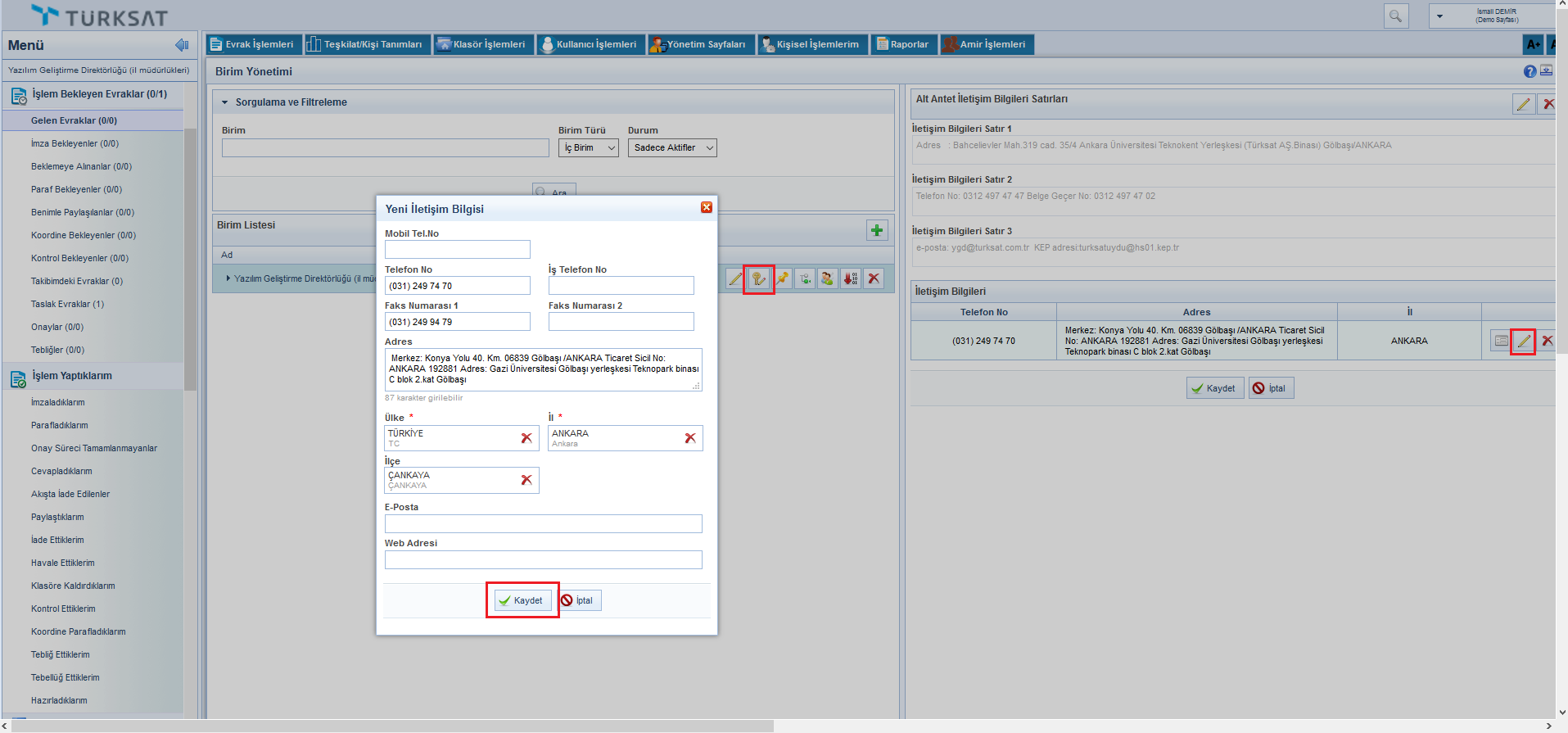Viewport: 1568px width, 733px height.
Task: Click the yellow pushpin icon in unit row
Action: point(783,279)
